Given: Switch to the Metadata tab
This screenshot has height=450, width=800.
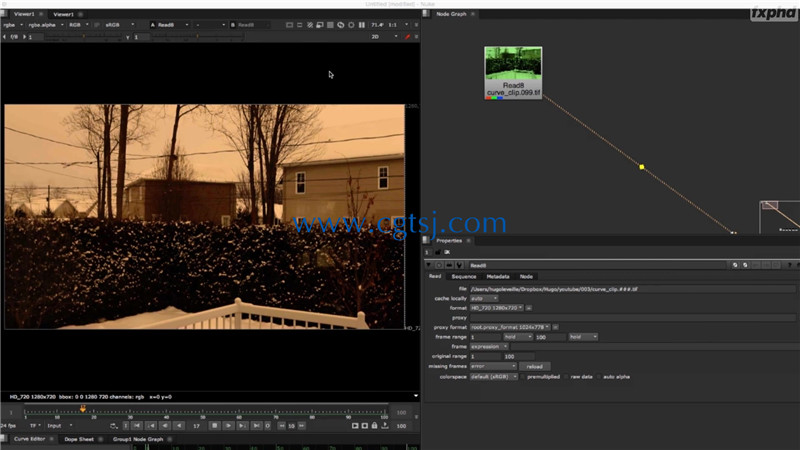Looking at the screenshot, I should 497,277.
